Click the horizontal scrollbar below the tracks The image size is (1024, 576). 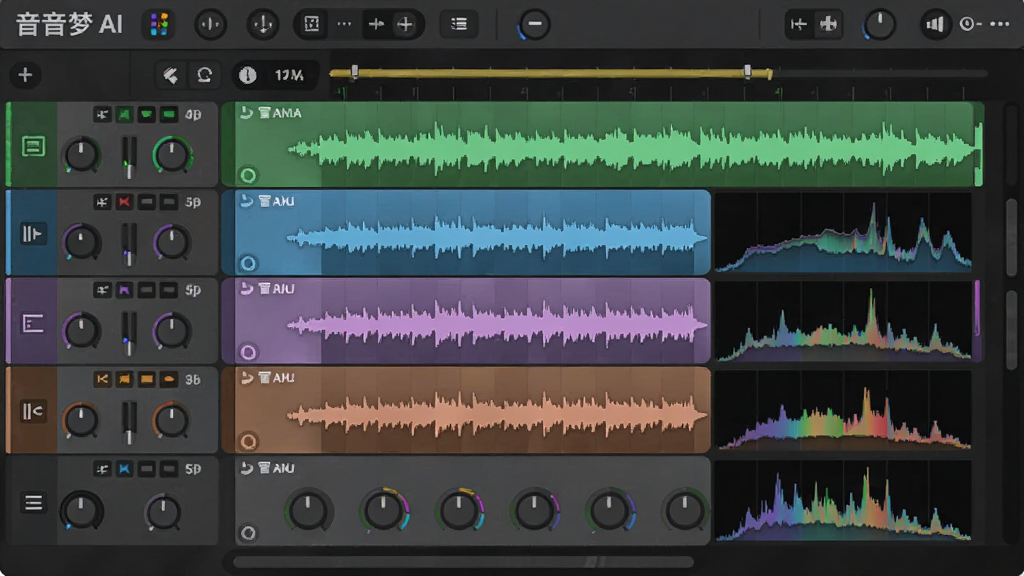coord(463,562)
